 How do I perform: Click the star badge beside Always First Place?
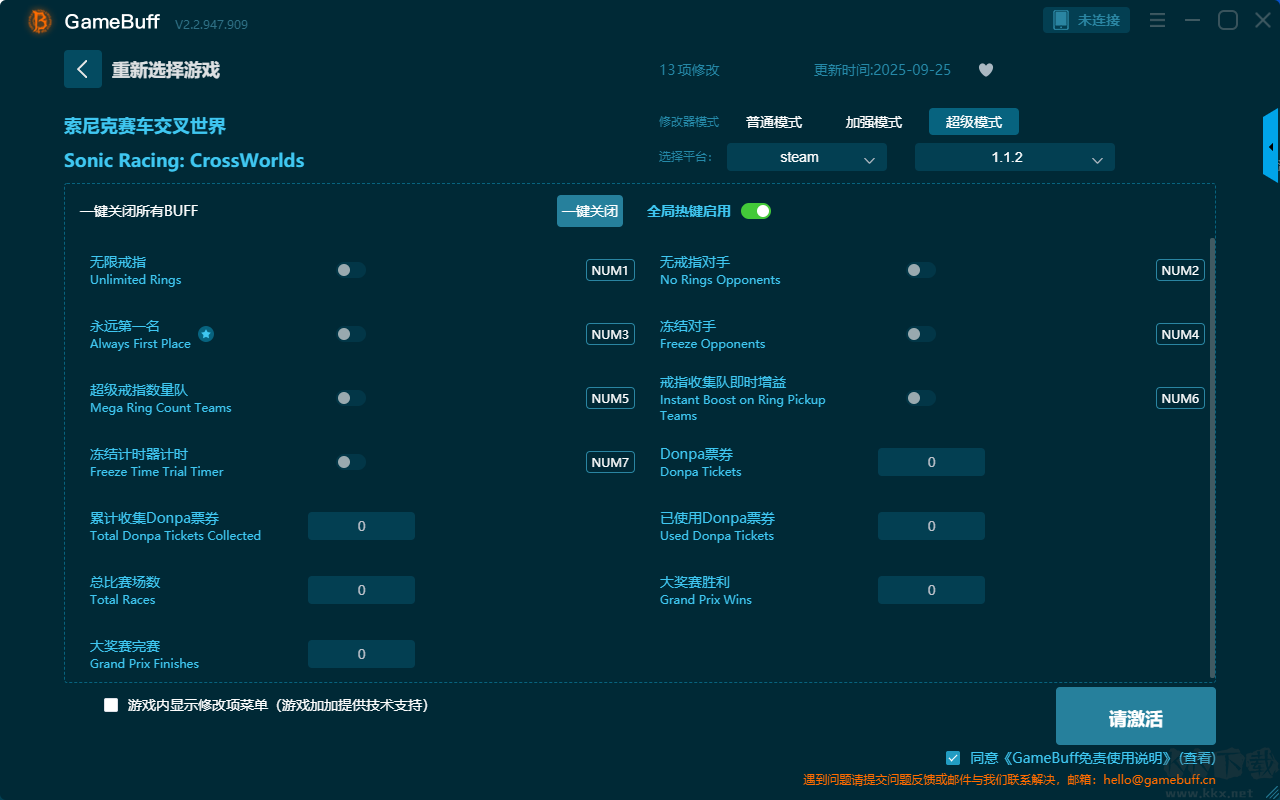[x=206, y=334]
